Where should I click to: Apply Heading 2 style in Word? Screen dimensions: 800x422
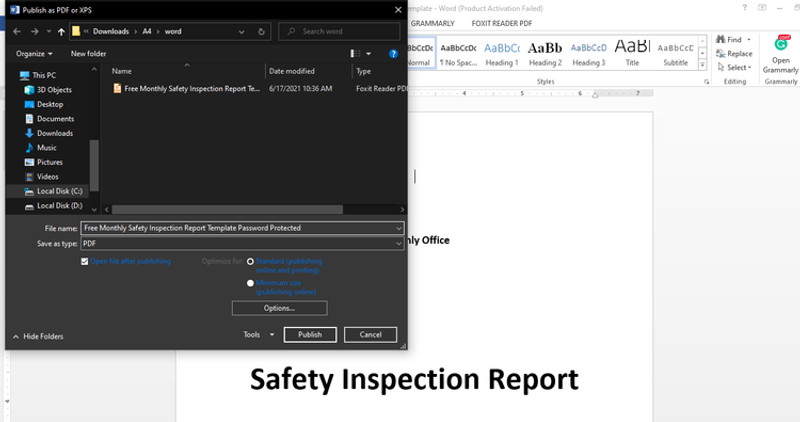[545, 53]
